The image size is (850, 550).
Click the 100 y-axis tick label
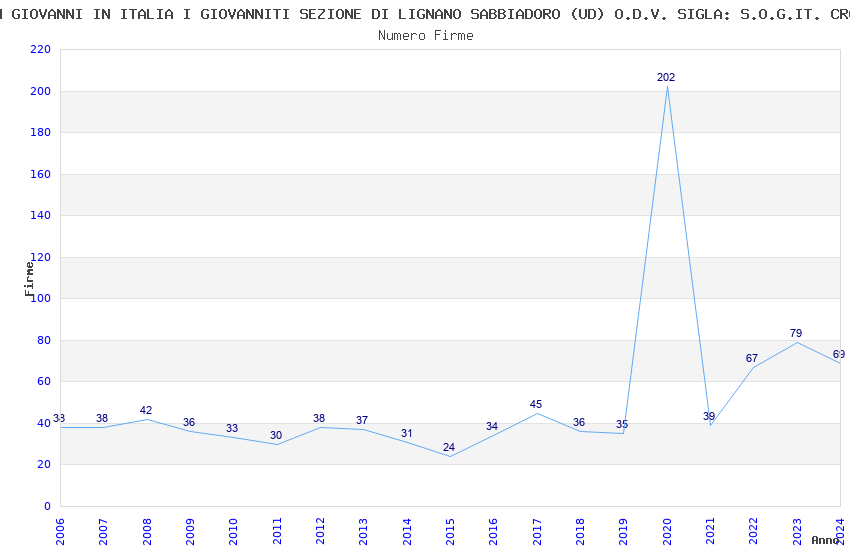point(40,299)
